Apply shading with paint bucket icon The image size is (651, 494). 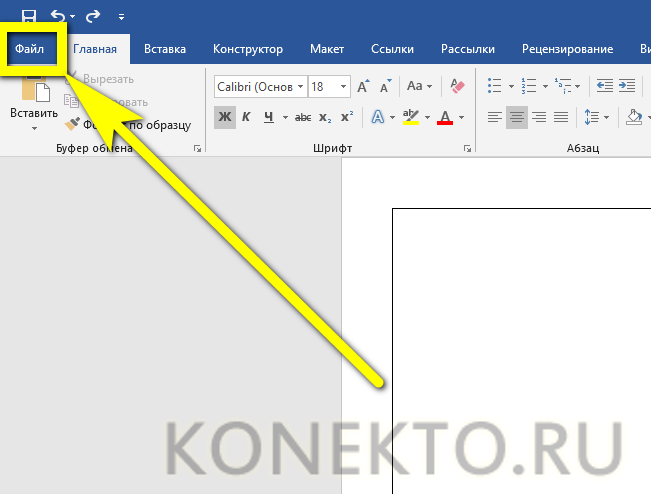coord(634,117)
